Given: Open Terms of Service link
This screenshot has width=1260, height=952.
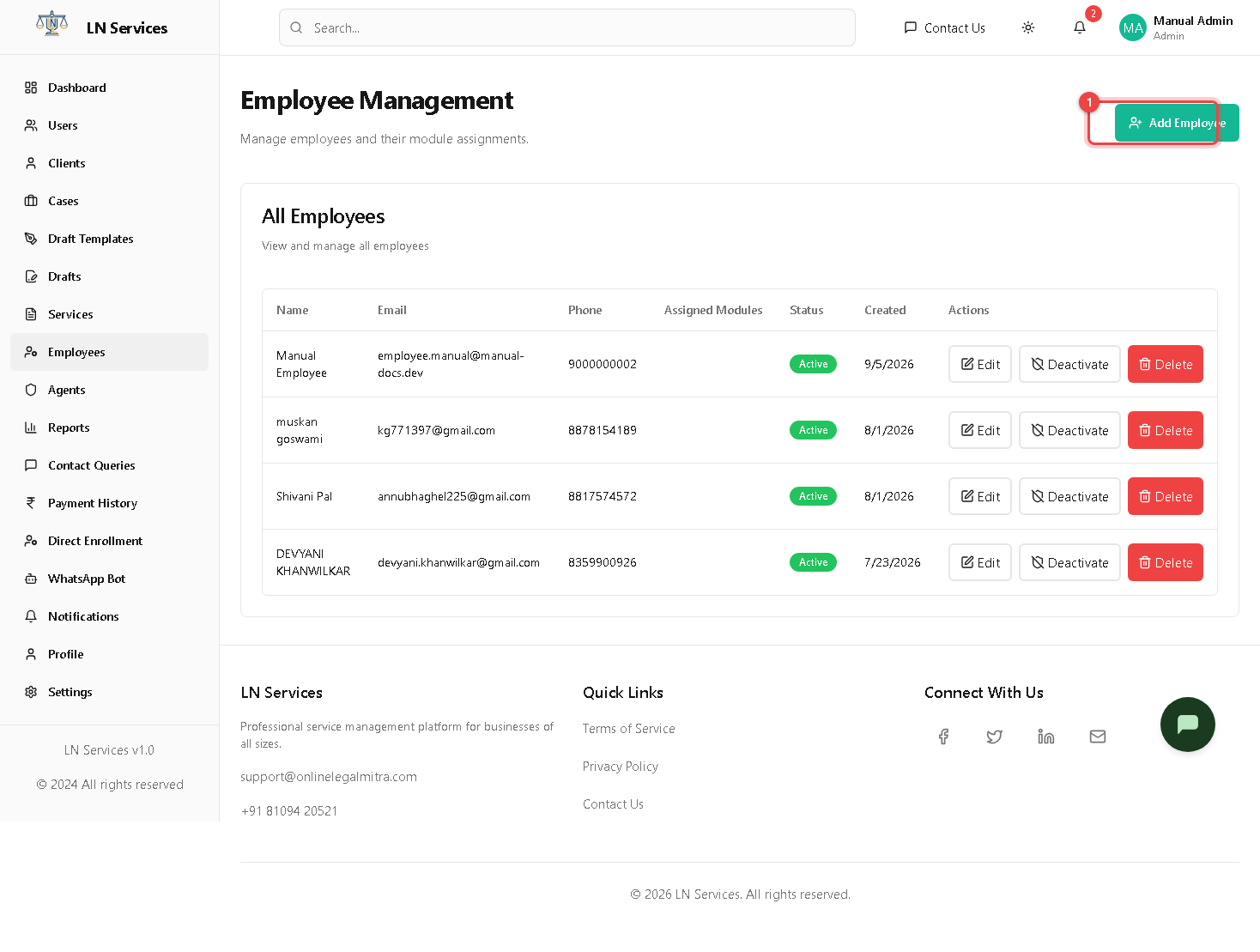Looking at the screenshot, I should [x=629, y=729].
